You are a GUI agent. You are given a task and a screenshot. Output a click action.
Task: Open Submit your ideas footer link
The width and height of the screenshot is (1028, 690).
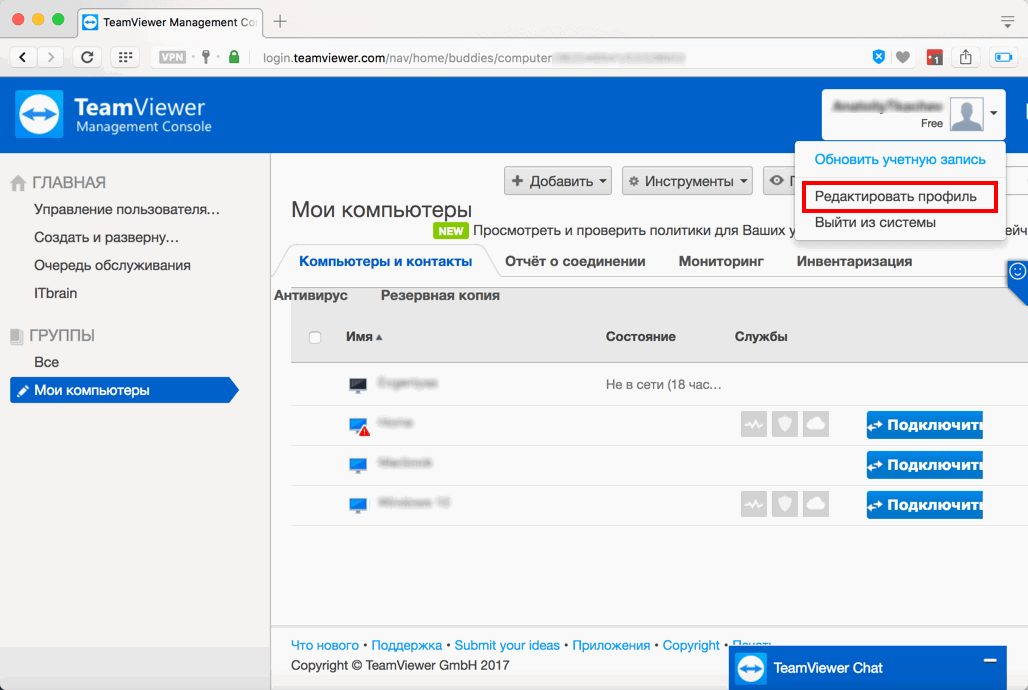(507, 645)
